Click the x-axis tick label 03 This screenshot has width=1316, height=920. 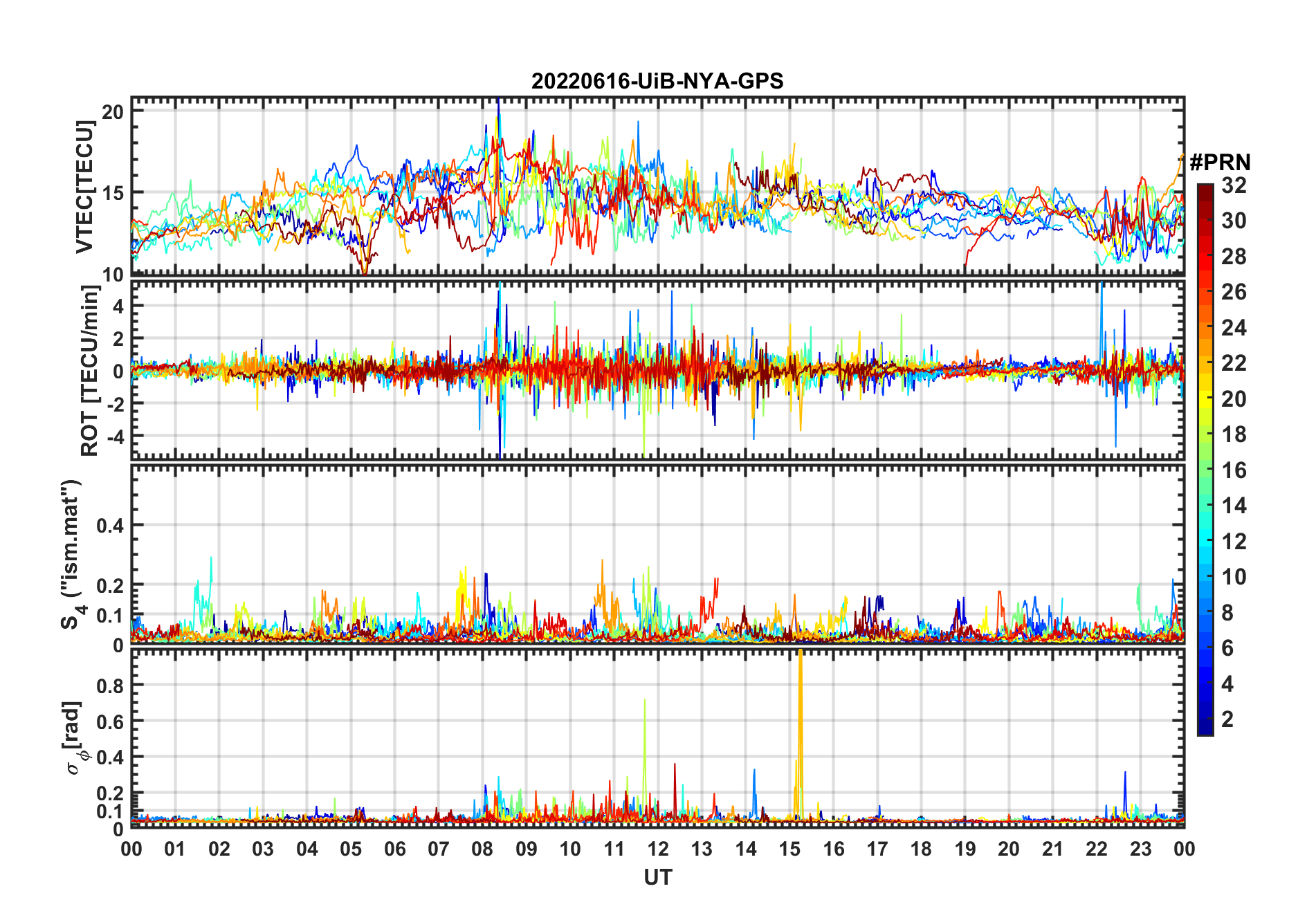click(x=263, y=849)
